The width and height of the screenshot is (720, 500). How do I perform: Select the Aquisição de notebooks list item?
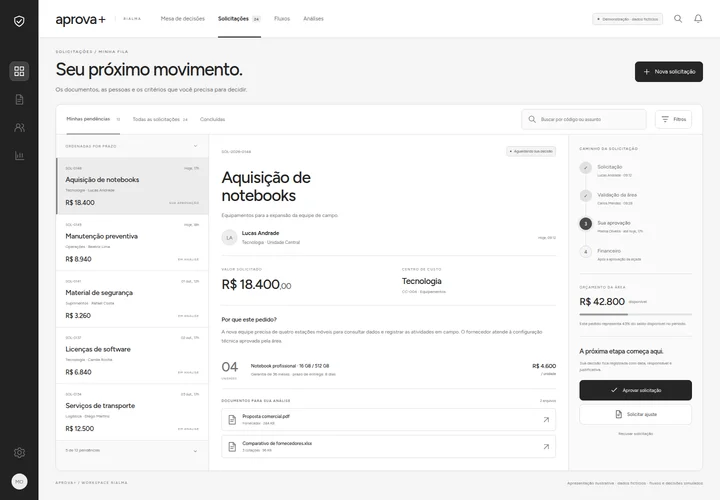(132, 186)
